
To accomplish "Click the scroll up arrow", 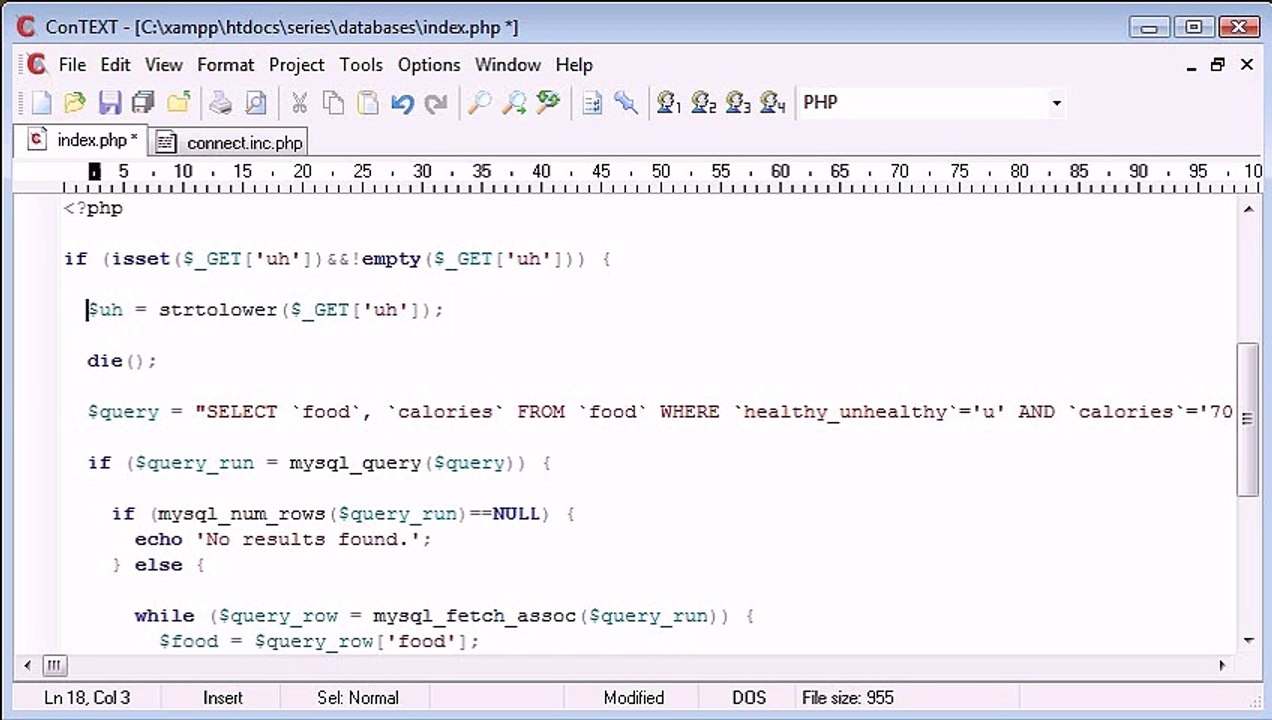I will coord(1248,208).
